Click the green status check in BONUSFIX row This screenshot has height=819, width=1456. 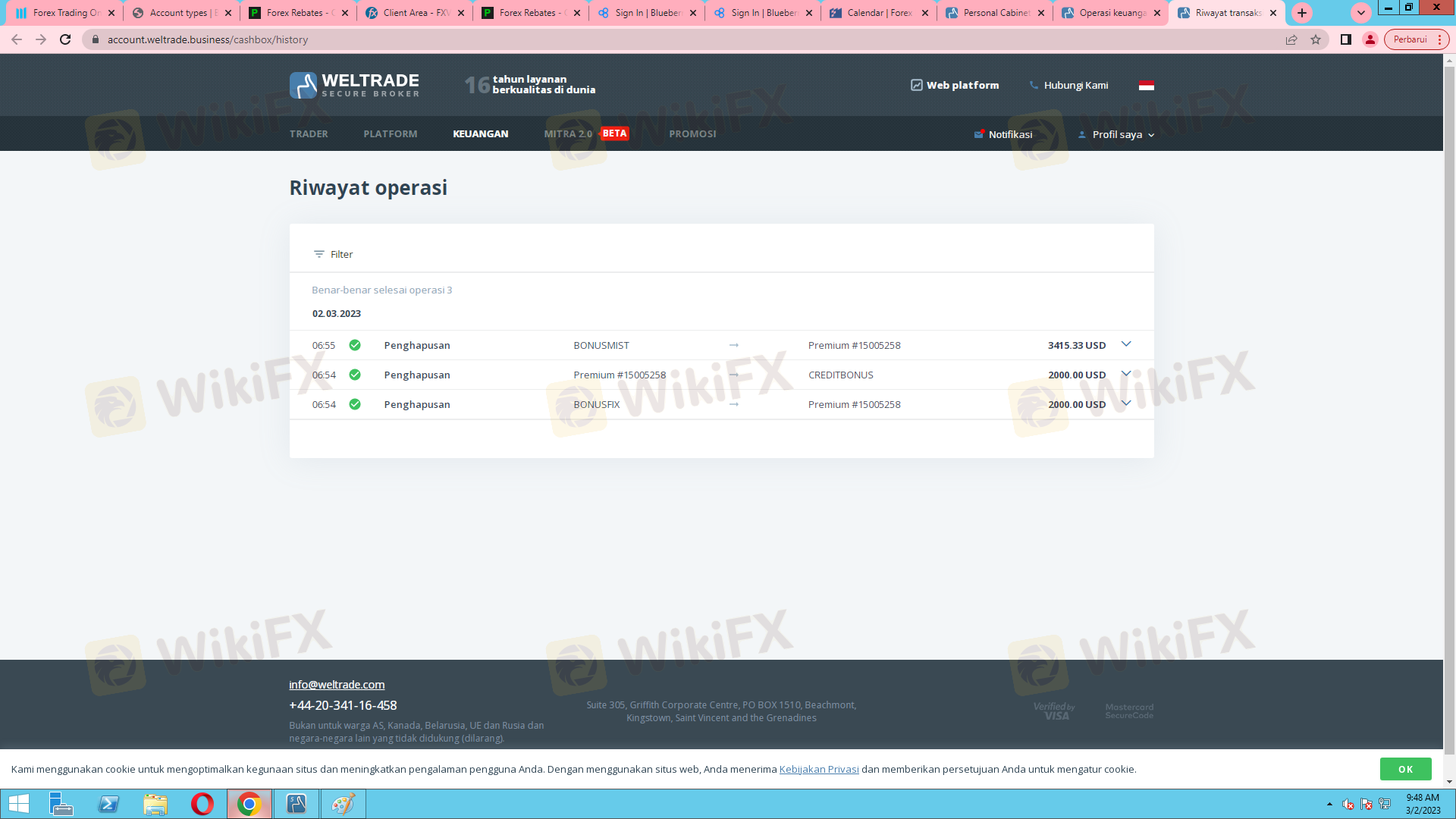pyautogui.click(x=355, y=404)
